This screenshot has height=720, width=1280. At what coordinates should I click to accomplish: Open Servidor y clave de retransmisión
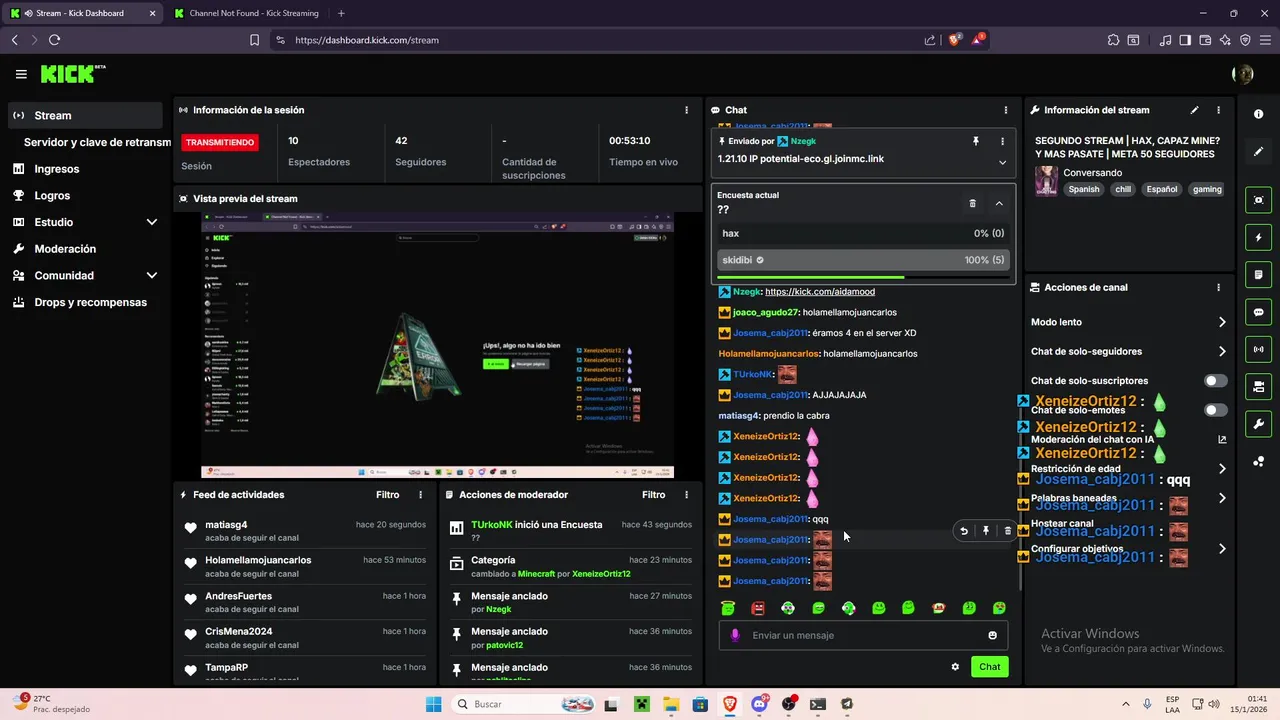click(x=97, y=142)
